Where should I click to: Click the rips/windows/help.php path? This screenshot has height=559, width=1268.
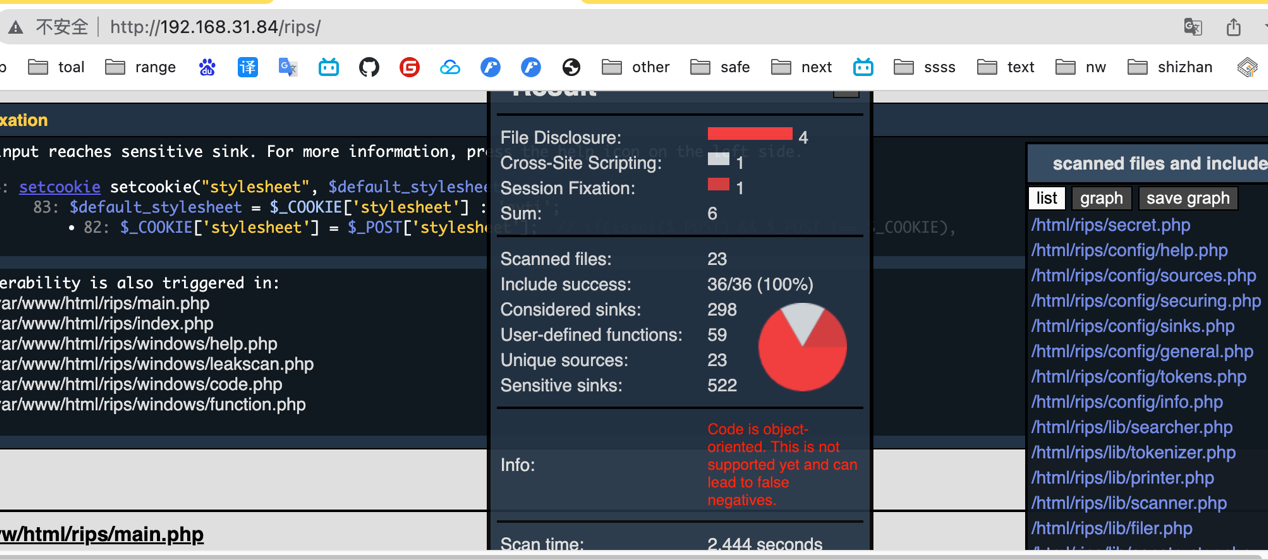coord(139,343)
